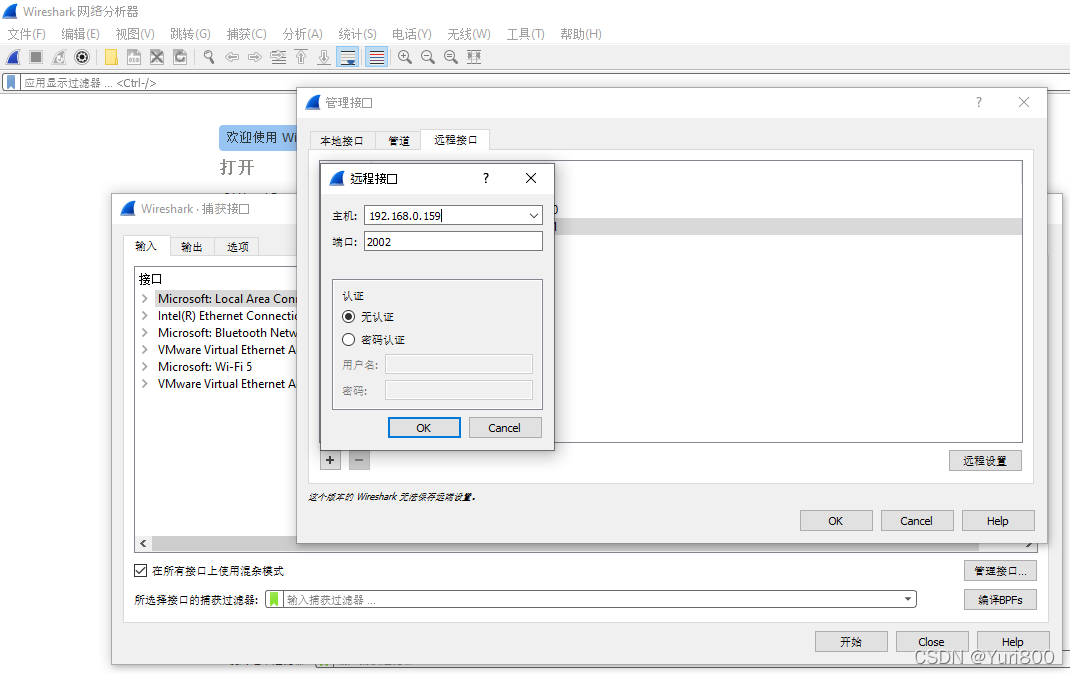
Task: Click the display filter input bar
Action: coord(545,83)
